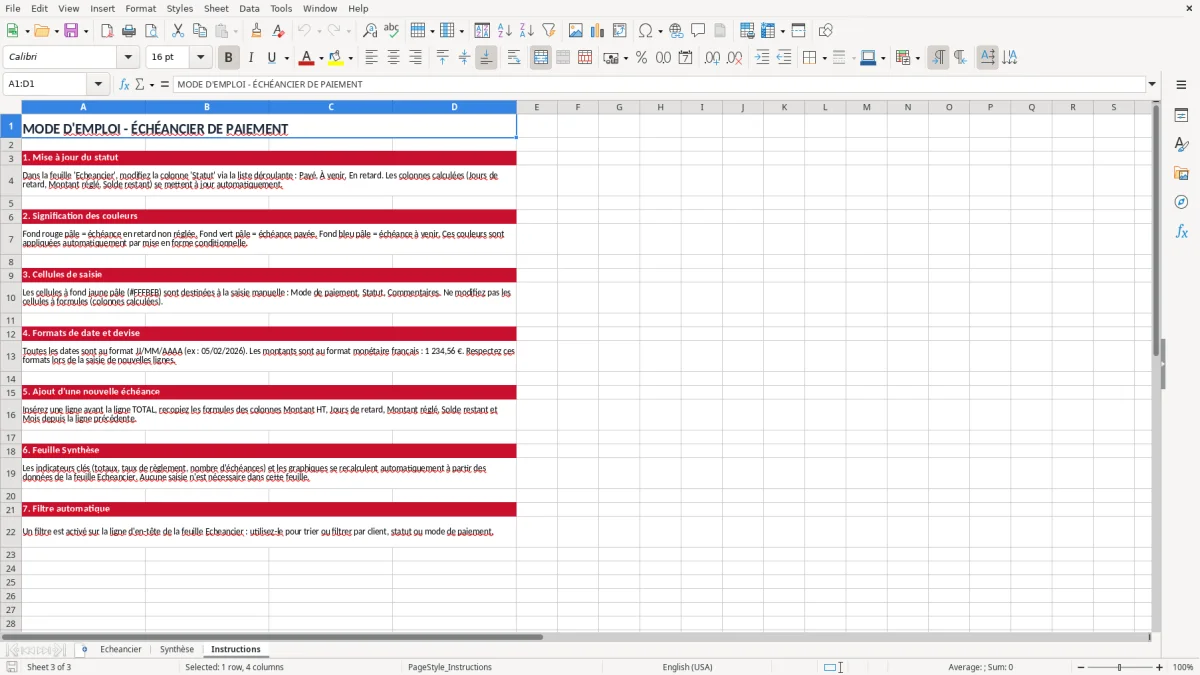The width and height of the screenshot is (1200, 675).
Task: Click the 100% zoom level
Action: [1183, 667]
